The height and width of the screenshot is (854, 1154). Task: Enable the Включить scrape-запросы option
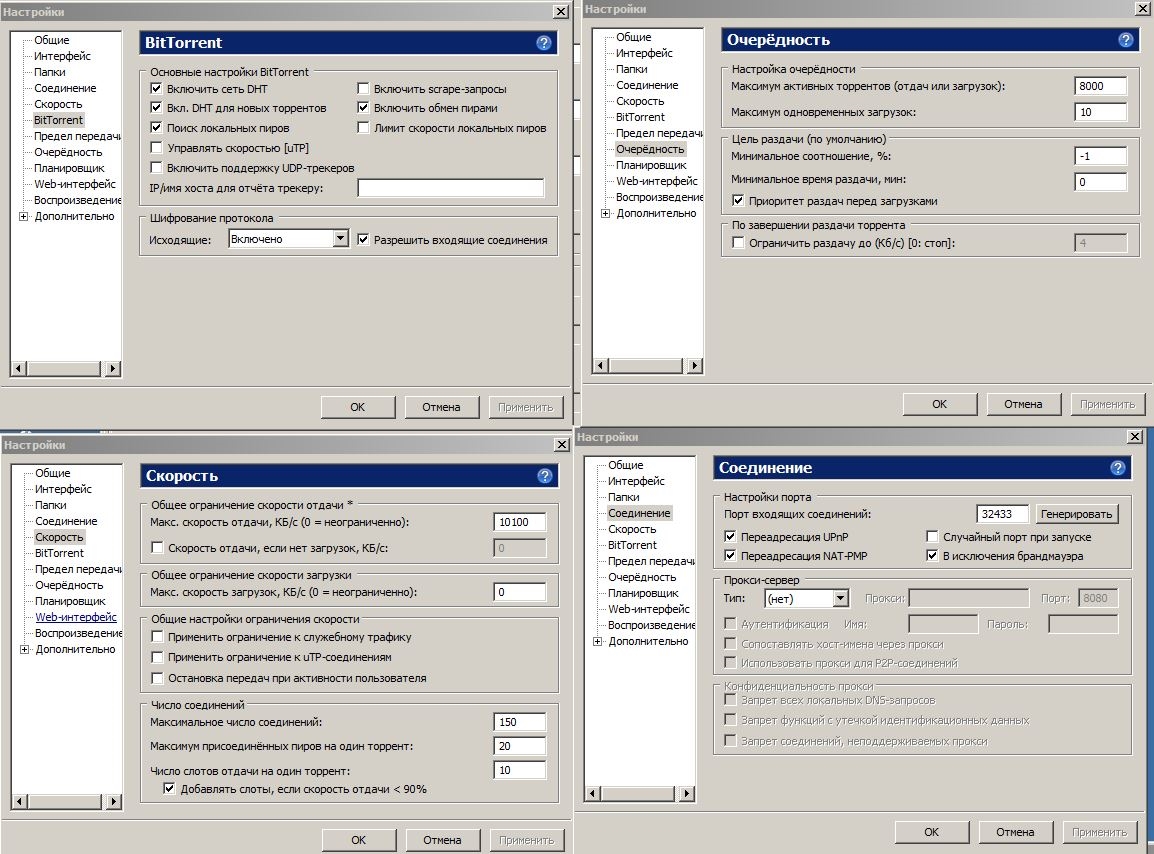click(x=364, y=89)
